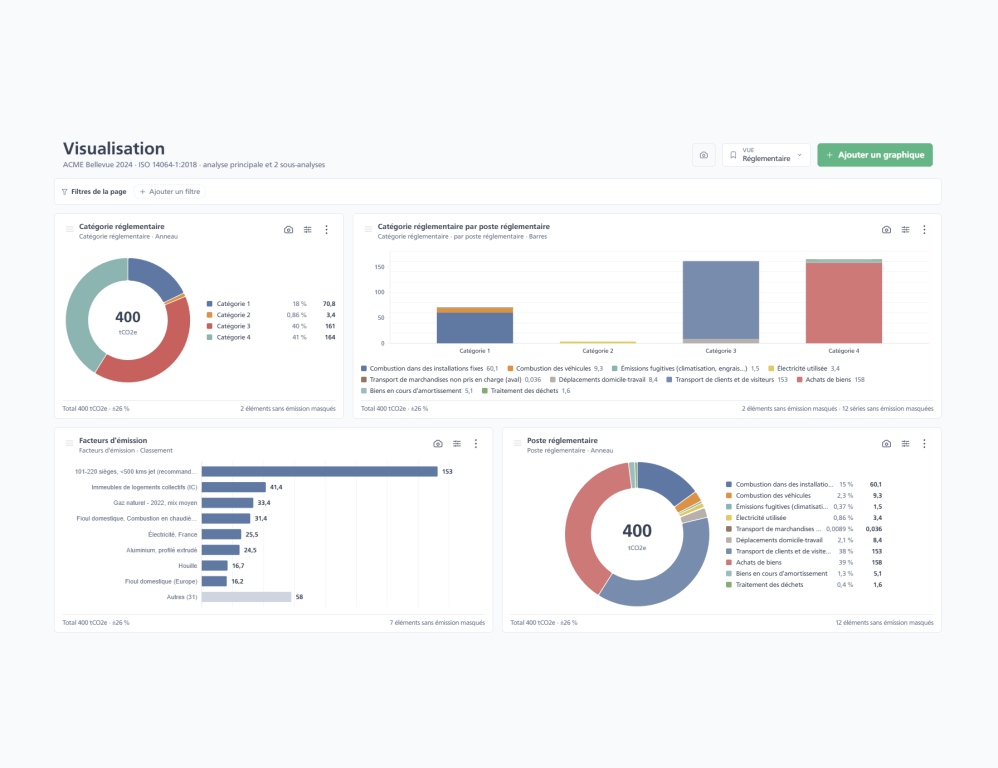Click the Houille factor label
The image size is (998, 768).
[188, 566]
